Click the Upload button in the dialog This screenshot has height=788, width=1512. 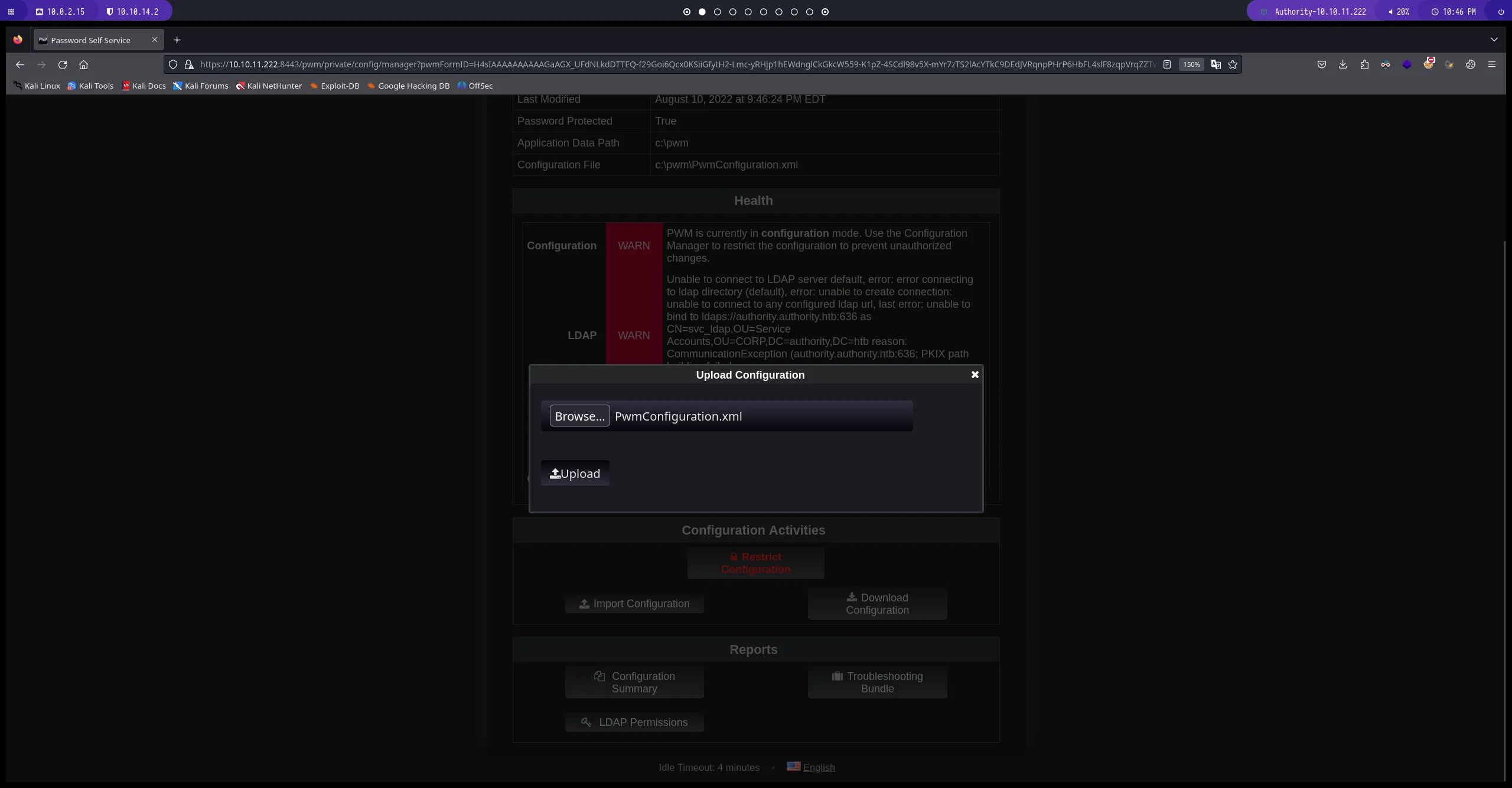pyautogui.click(x=574, y=473)
